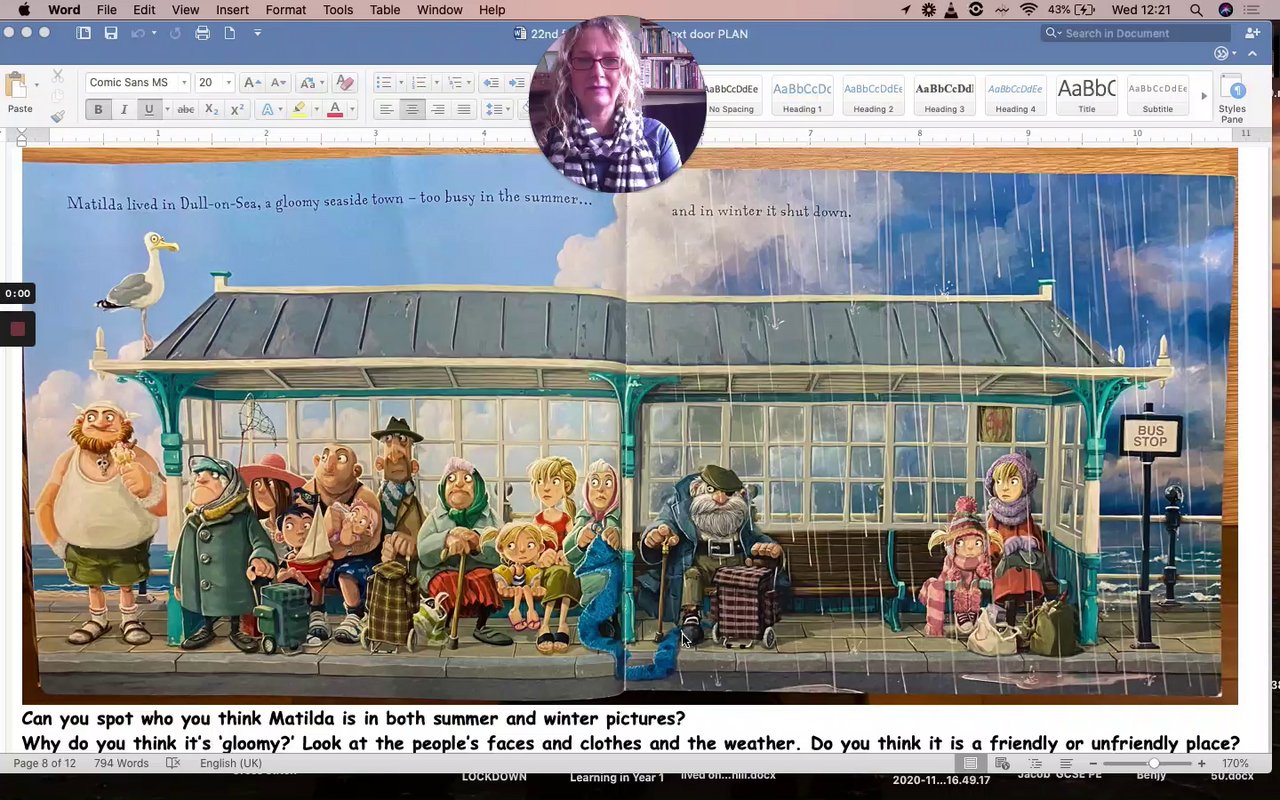Screen dimensions: 1280x800
Task: Click the Clear Formatting eraser icon
Action: pos(344,83)
